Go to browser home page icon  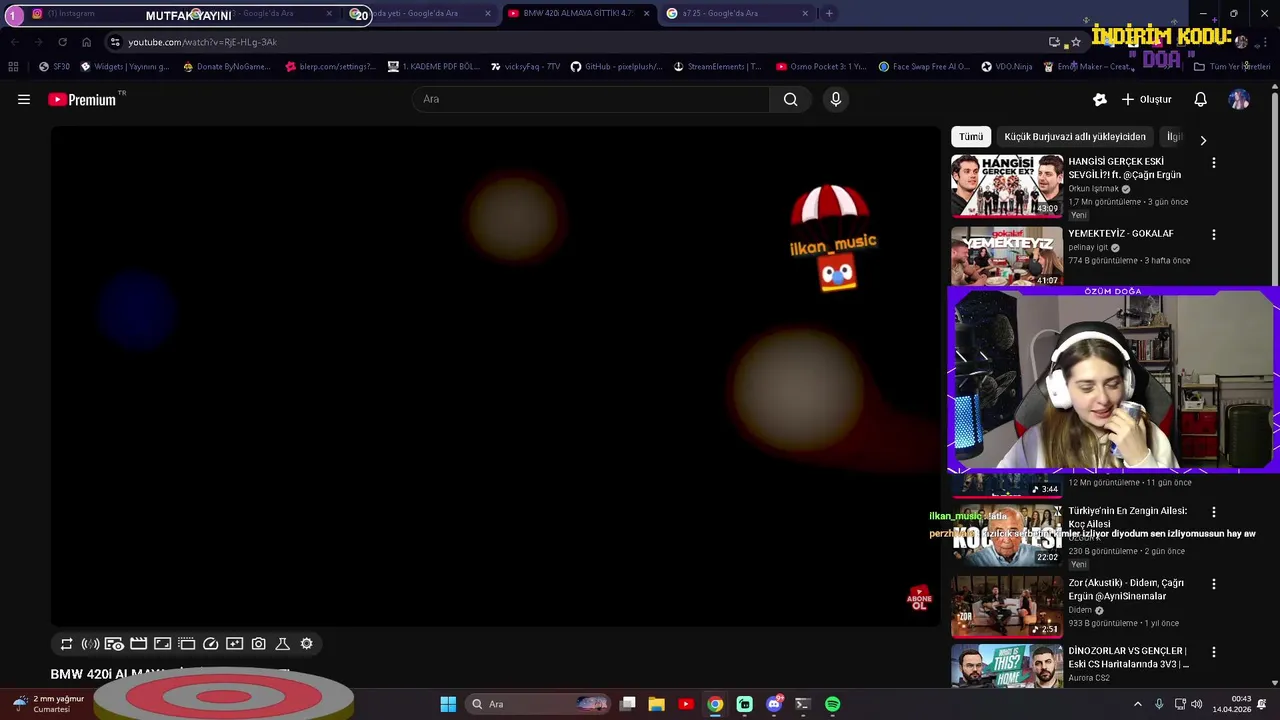[86, 42]
